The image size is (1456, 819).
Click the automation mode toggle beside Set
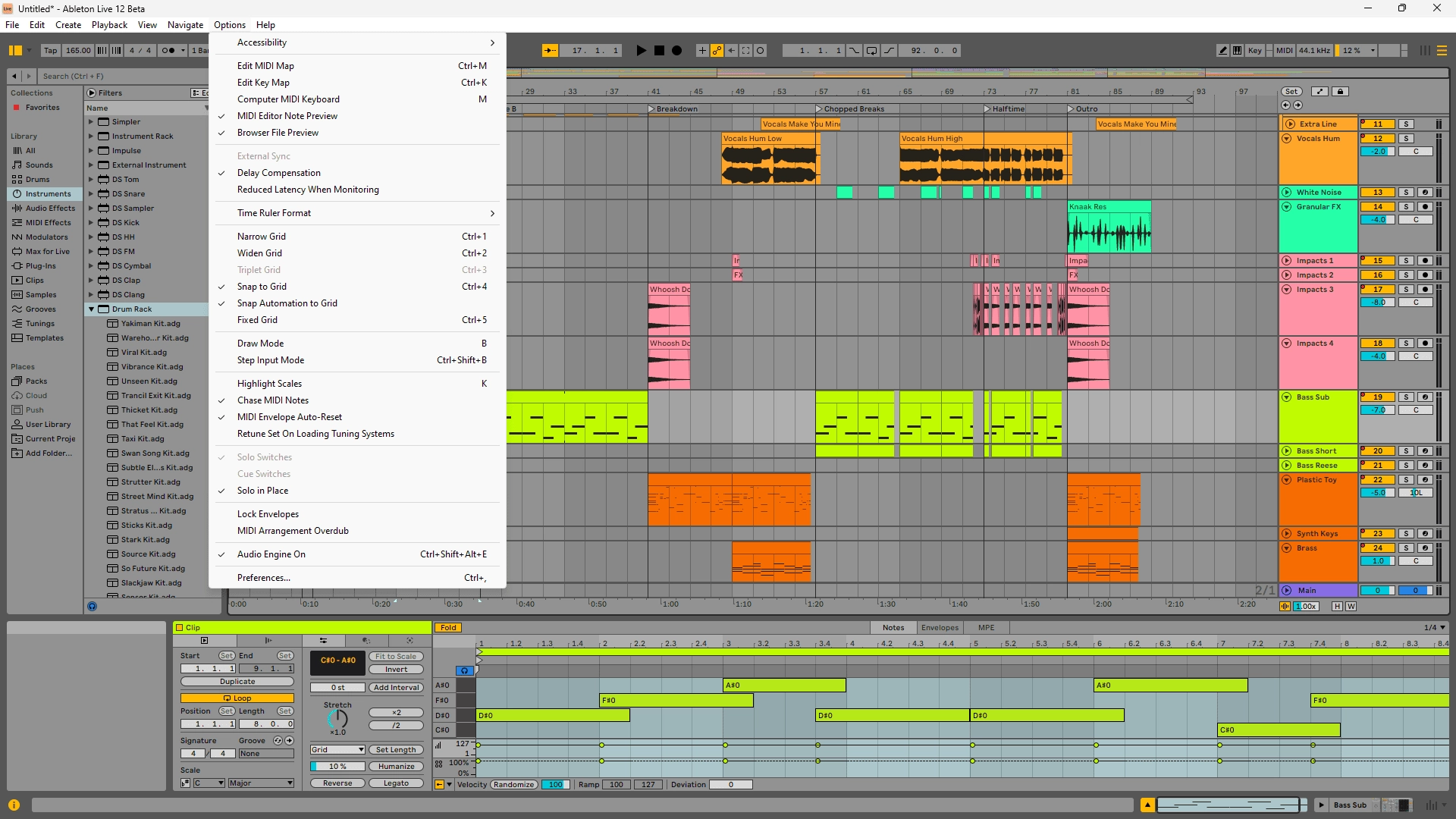(x=1319, y=92)
